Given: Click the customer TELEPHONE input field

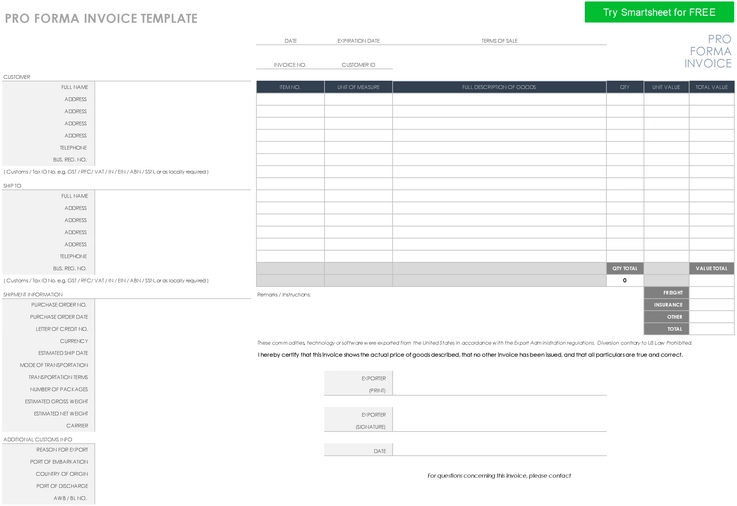Looking at the screenshot, I should 173,148.
